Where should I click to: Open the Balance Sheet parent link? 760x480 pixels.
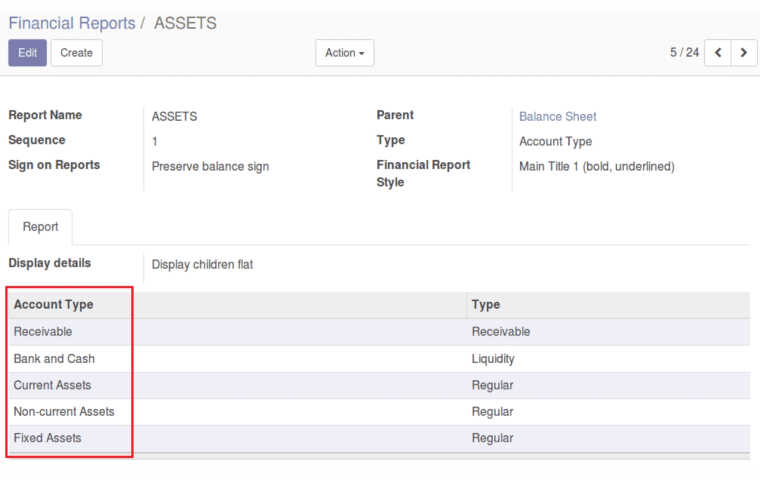(557, 116)
